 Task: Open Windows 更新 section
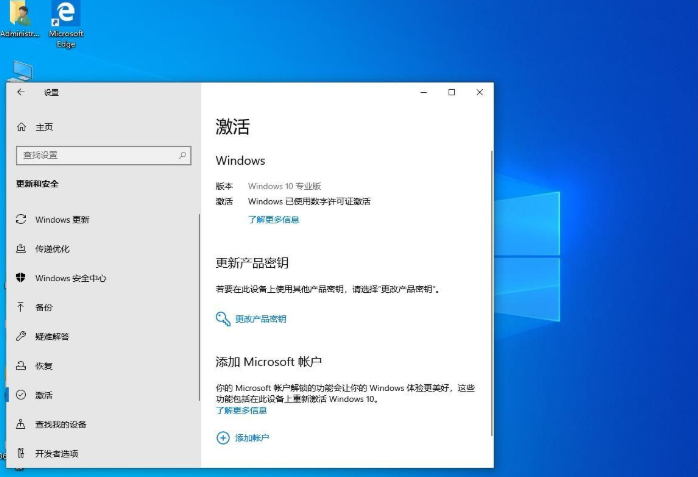(x=62, y=220)
